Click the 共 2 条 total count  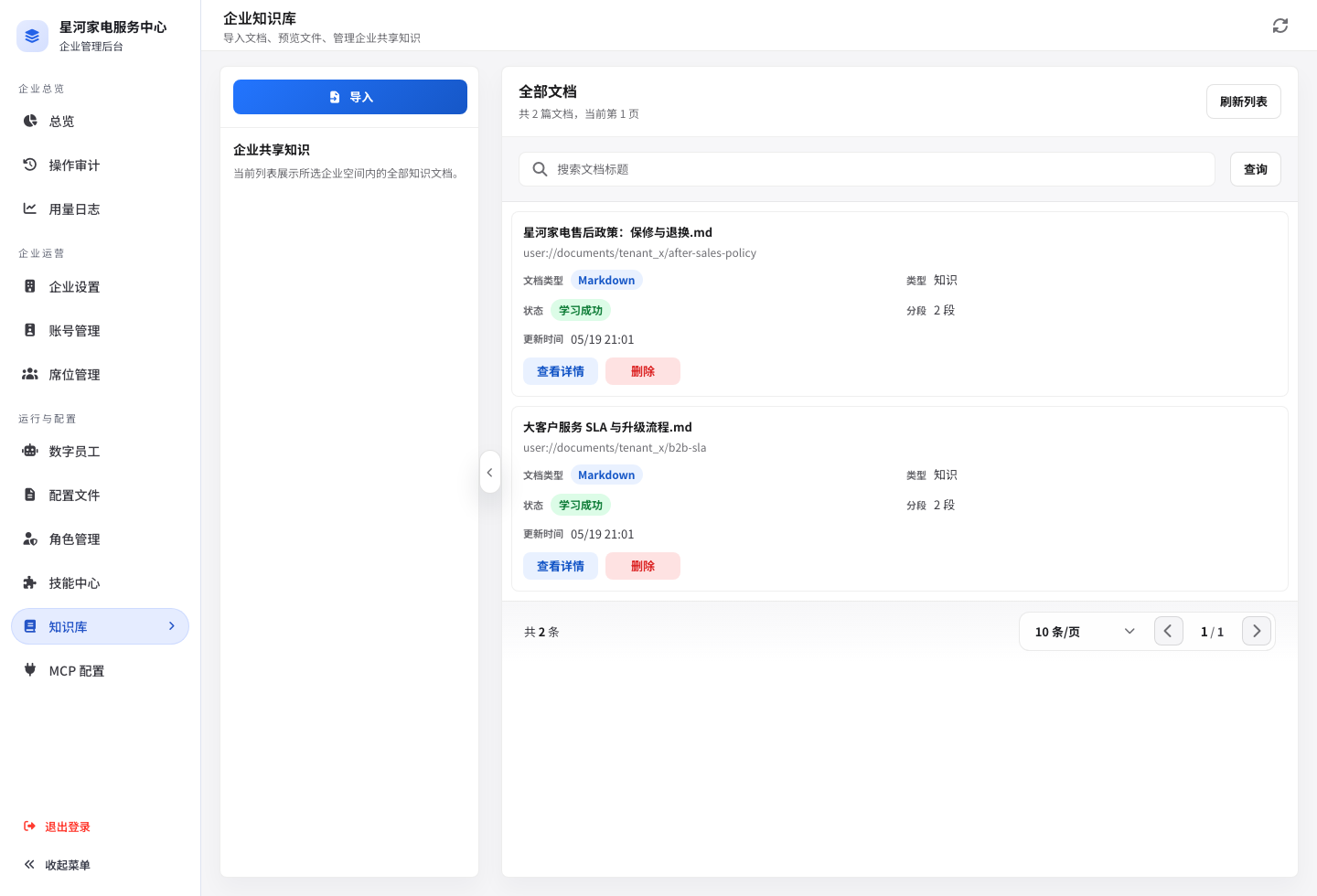coord(541,632)
